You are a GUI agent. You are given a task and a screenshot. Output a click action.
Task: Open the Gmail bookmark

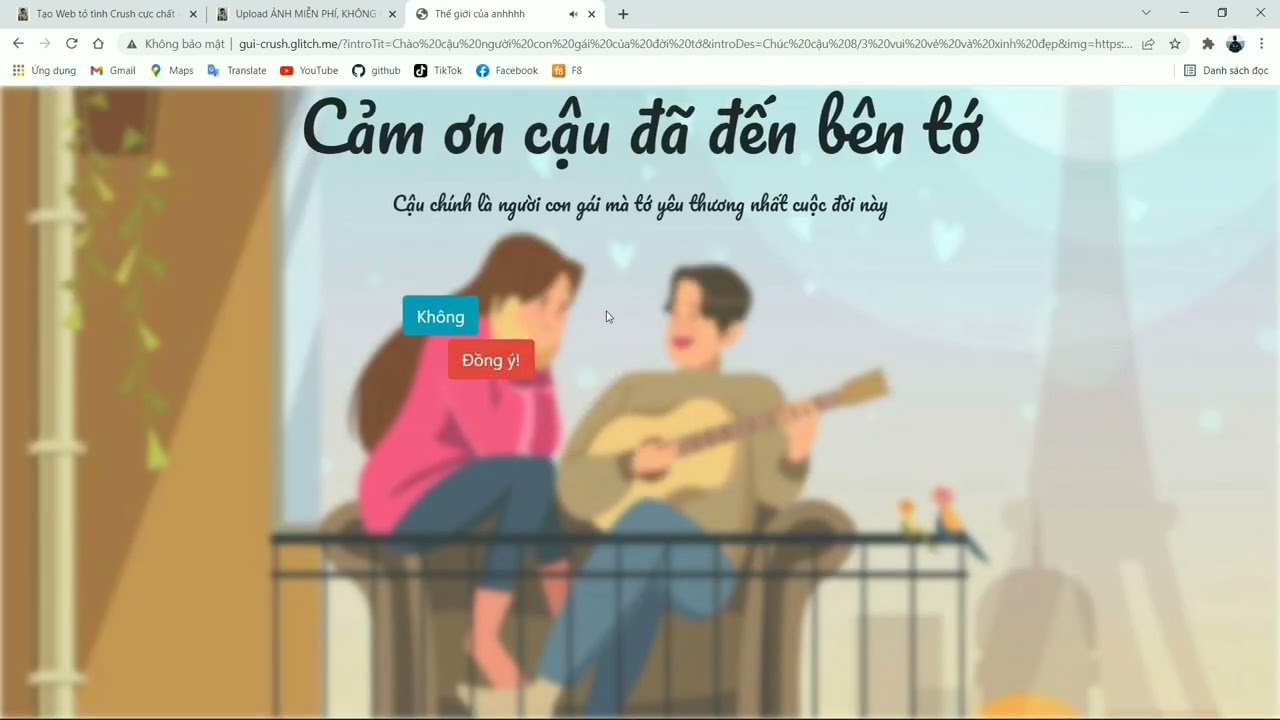point(113,70)
